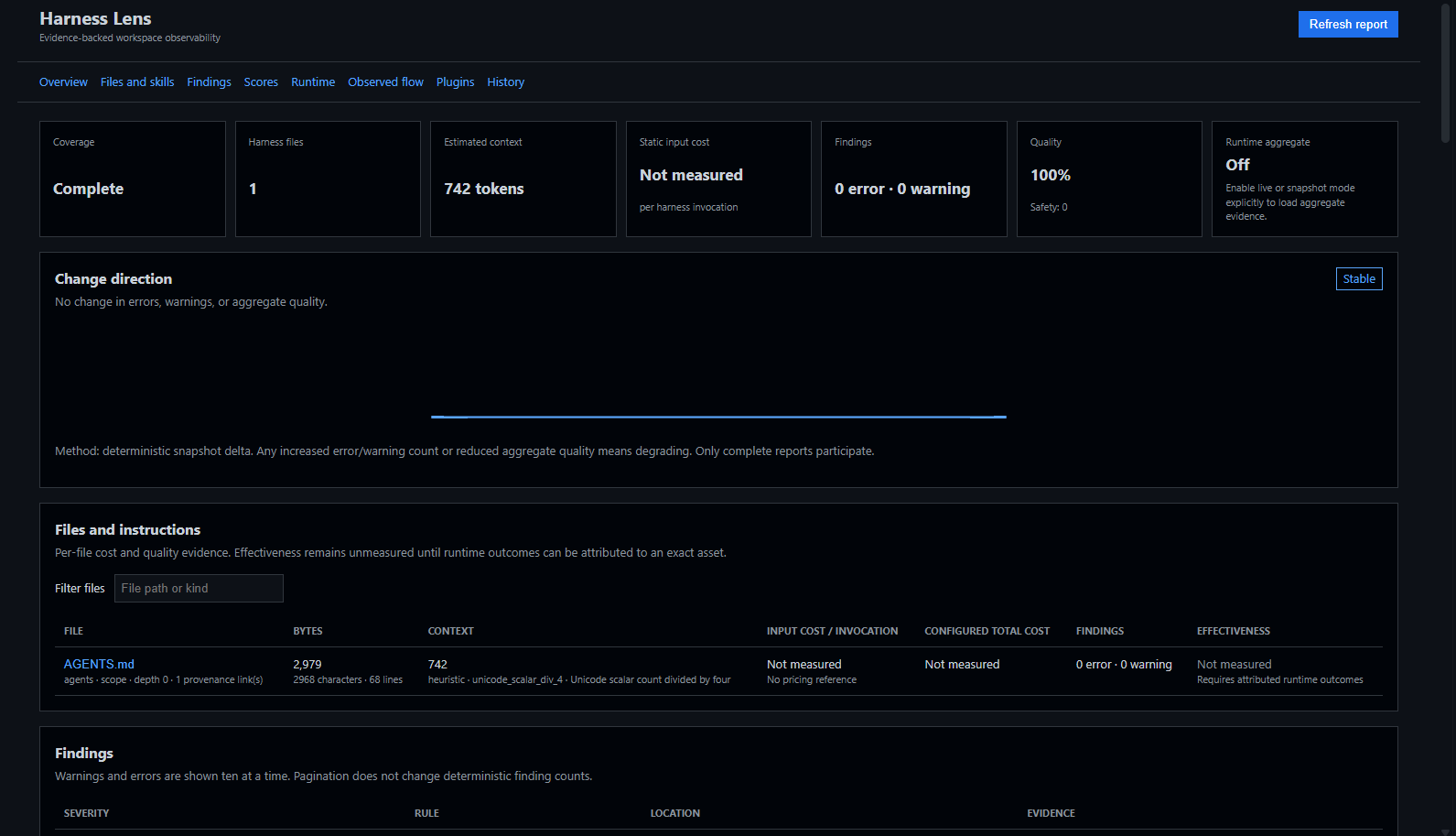Click the FILE column header
1456x836 pixels.
click(x=73, y=631)
